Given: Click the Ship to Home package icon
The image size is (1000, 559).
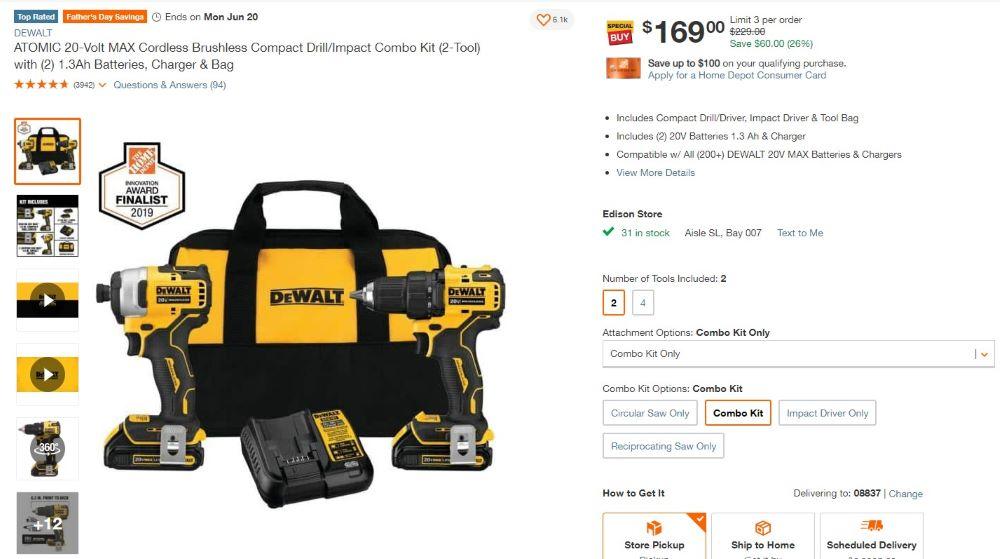Looking at the screenshot, I should 763,528.
